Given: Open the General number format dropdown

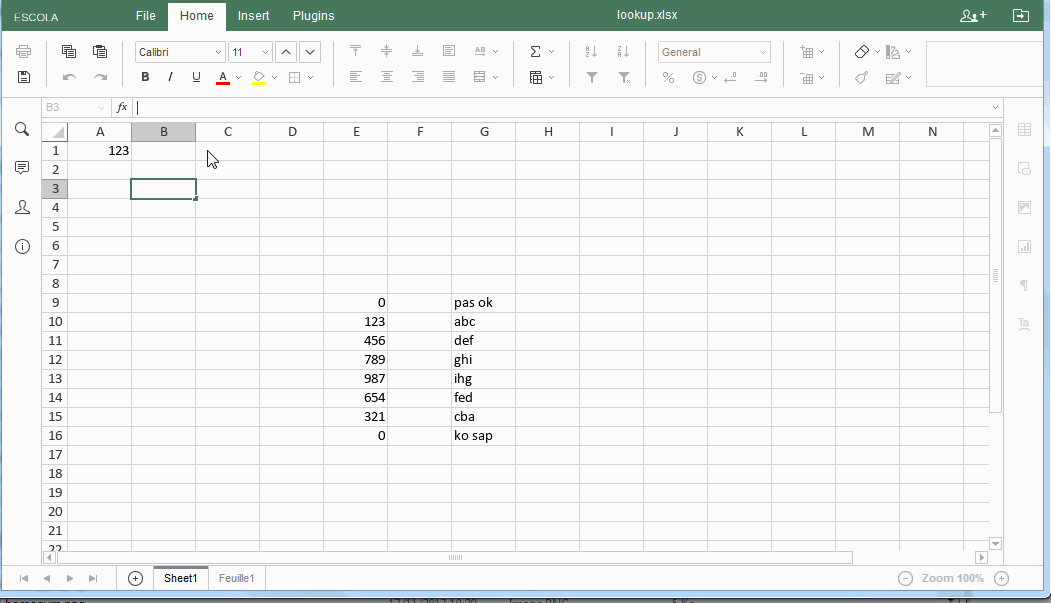Looking at the screenshot, I should tap(713, 51).
